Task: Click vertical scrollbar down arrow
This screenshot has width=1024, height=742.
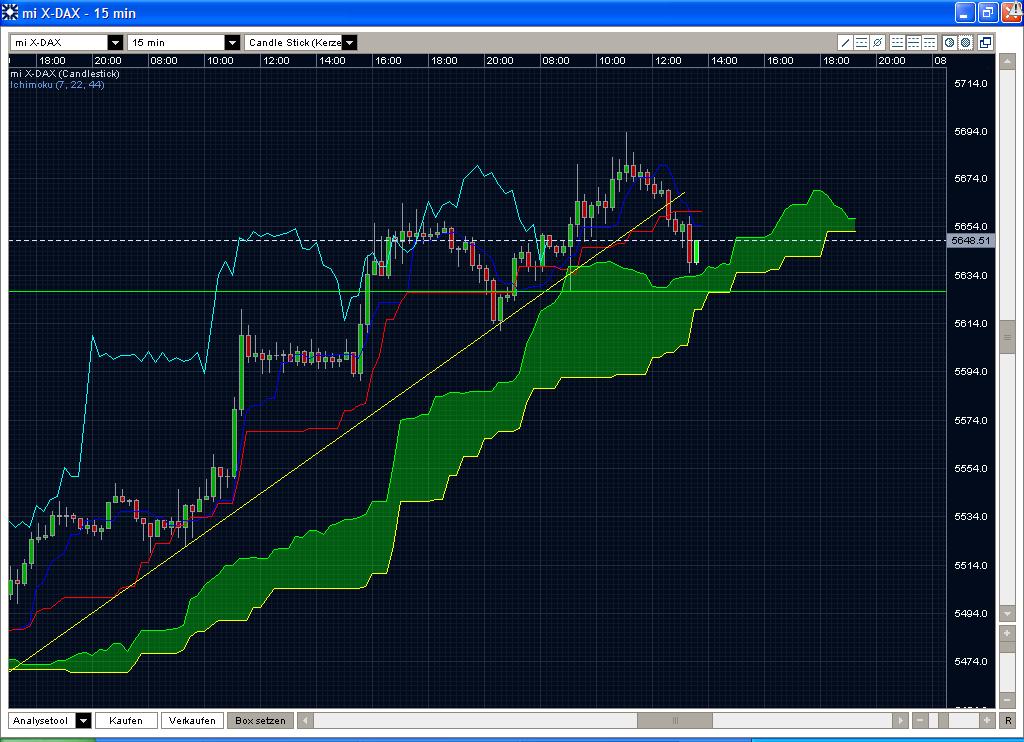Action: click(1006, 614)
